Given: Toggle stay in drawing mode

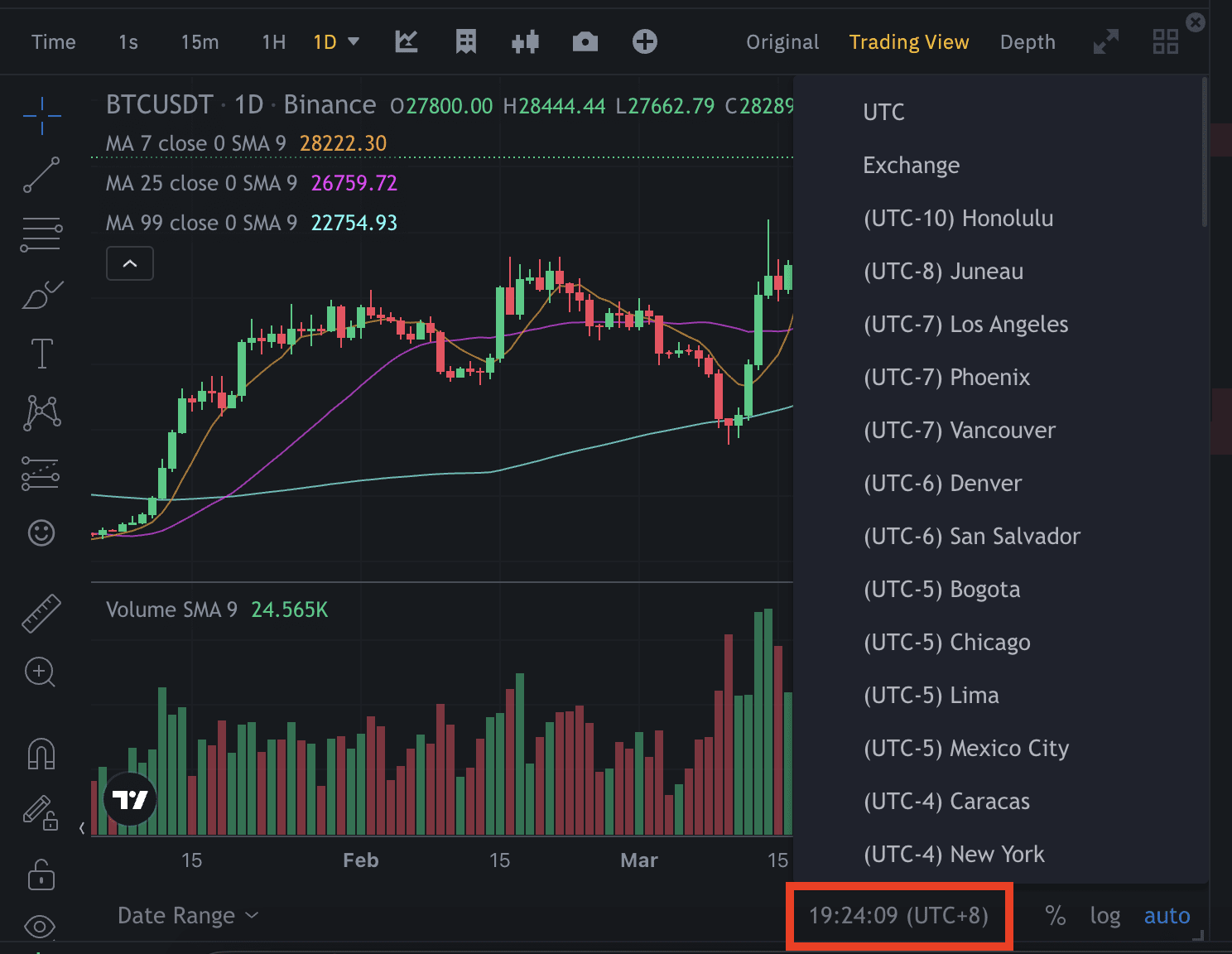Looking at the screenshot, I should point(40,812).
